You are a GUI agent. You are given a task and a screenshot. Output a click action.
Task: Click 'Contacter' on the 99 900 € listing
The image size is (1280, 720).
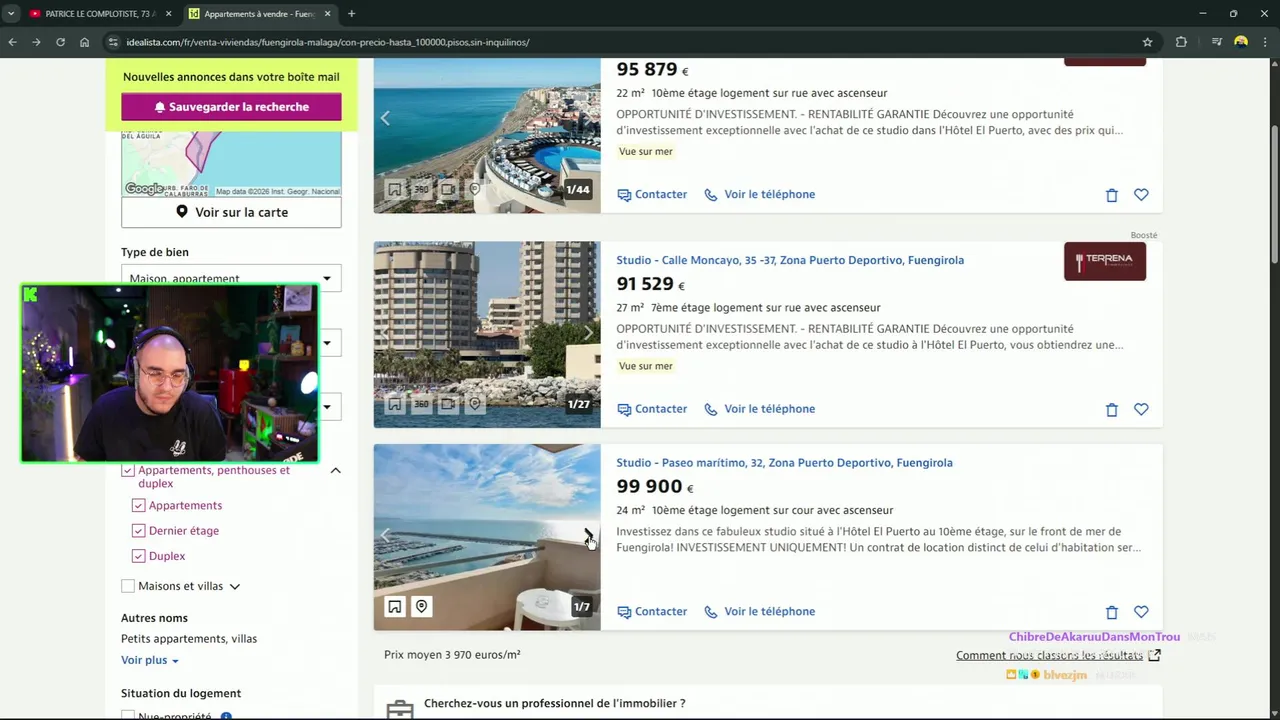click(652, 612)
